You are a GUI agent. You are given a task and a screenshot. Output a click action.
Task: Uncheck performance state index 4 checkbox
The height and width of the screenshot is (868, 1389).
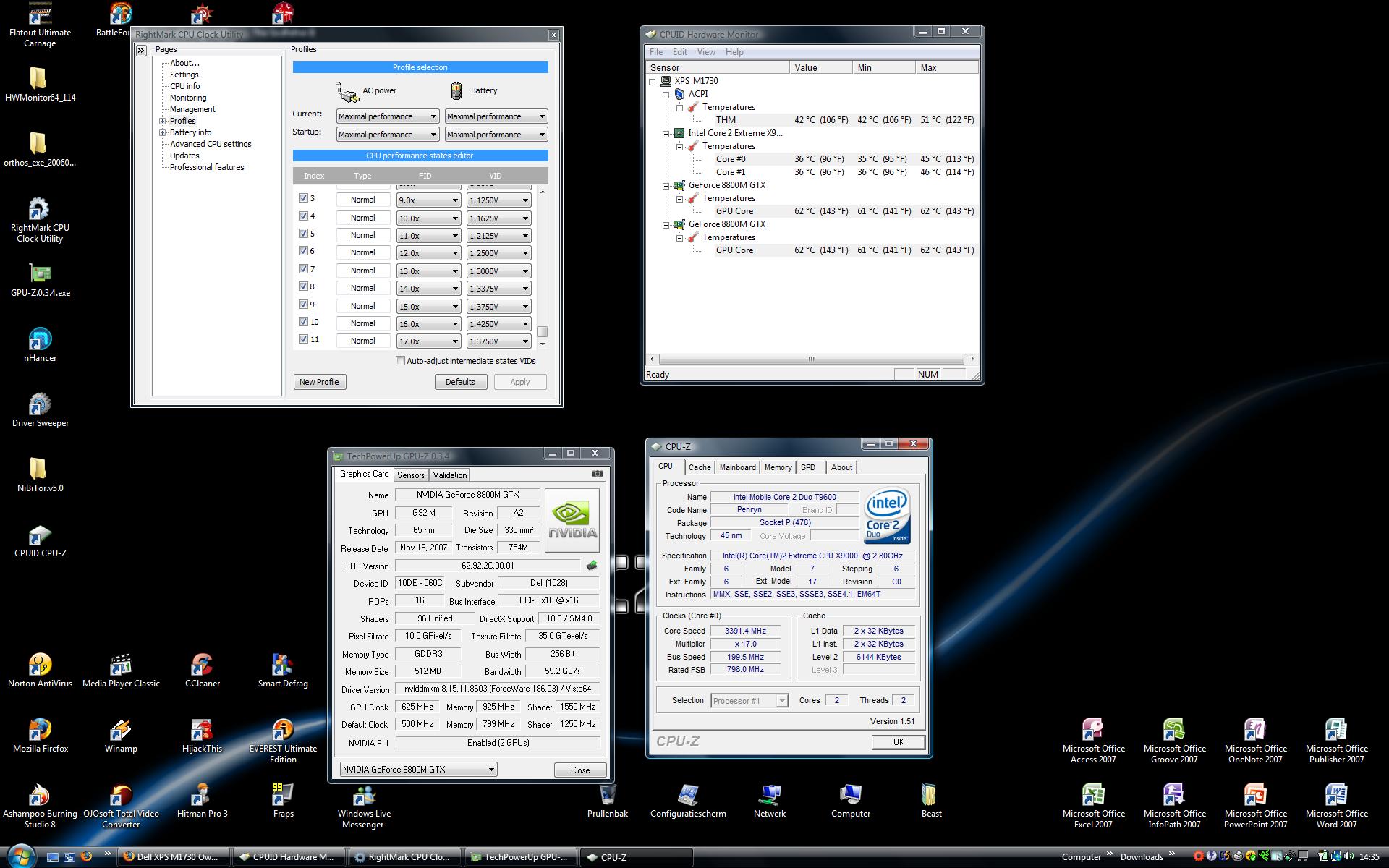pos(303,216)
